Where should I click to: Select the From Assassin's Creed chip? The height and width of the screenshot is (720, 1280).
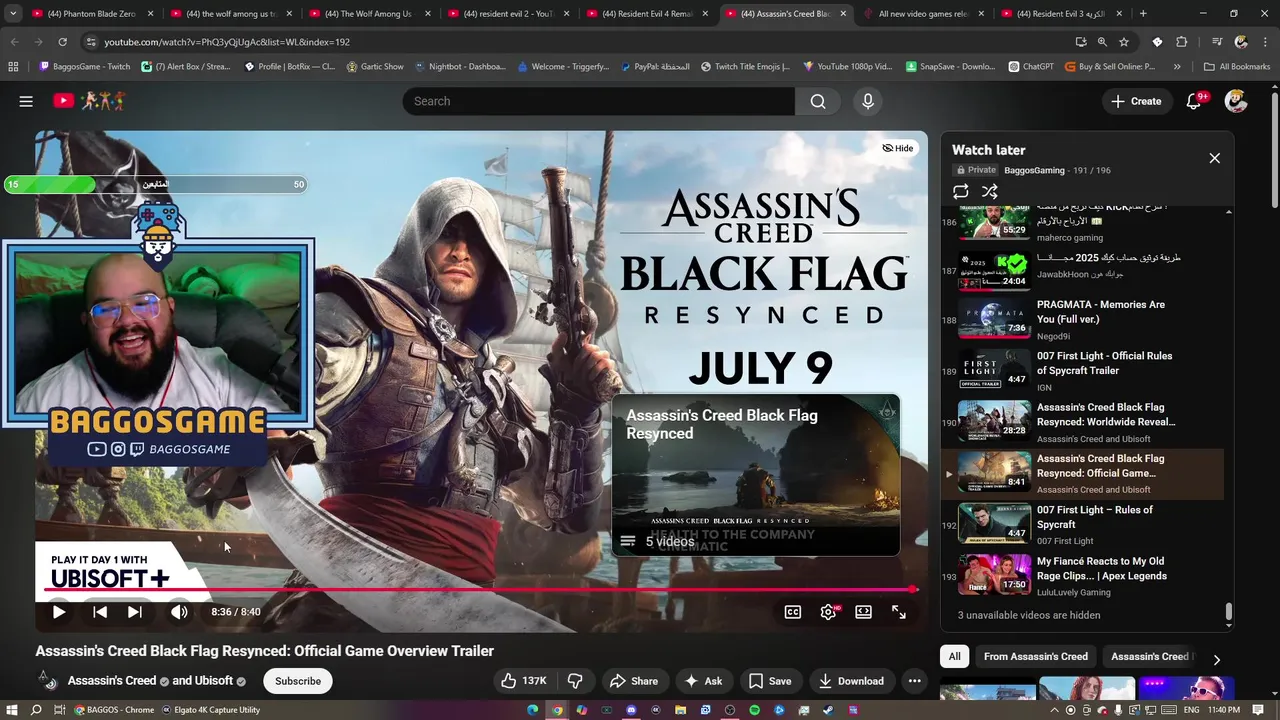pos(1036,657)
